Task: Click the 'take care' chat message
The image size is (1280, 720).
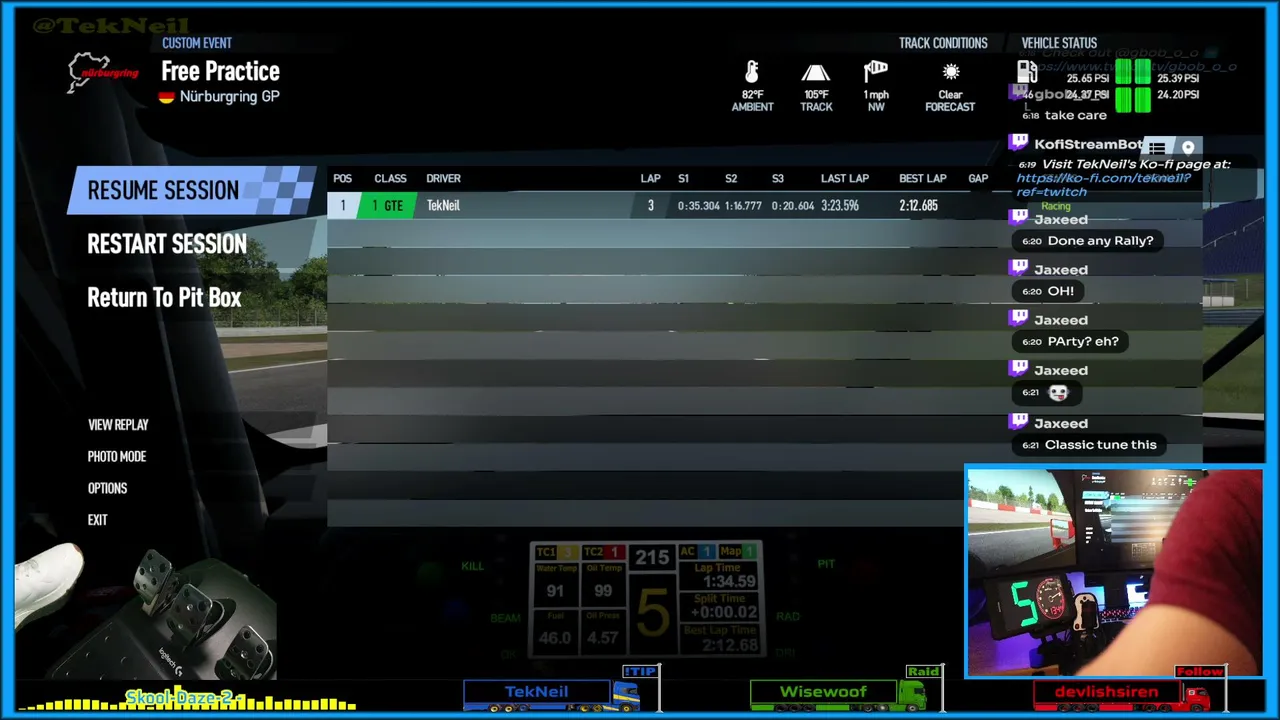Action: pyautogui.click(x=1076, y=116)
